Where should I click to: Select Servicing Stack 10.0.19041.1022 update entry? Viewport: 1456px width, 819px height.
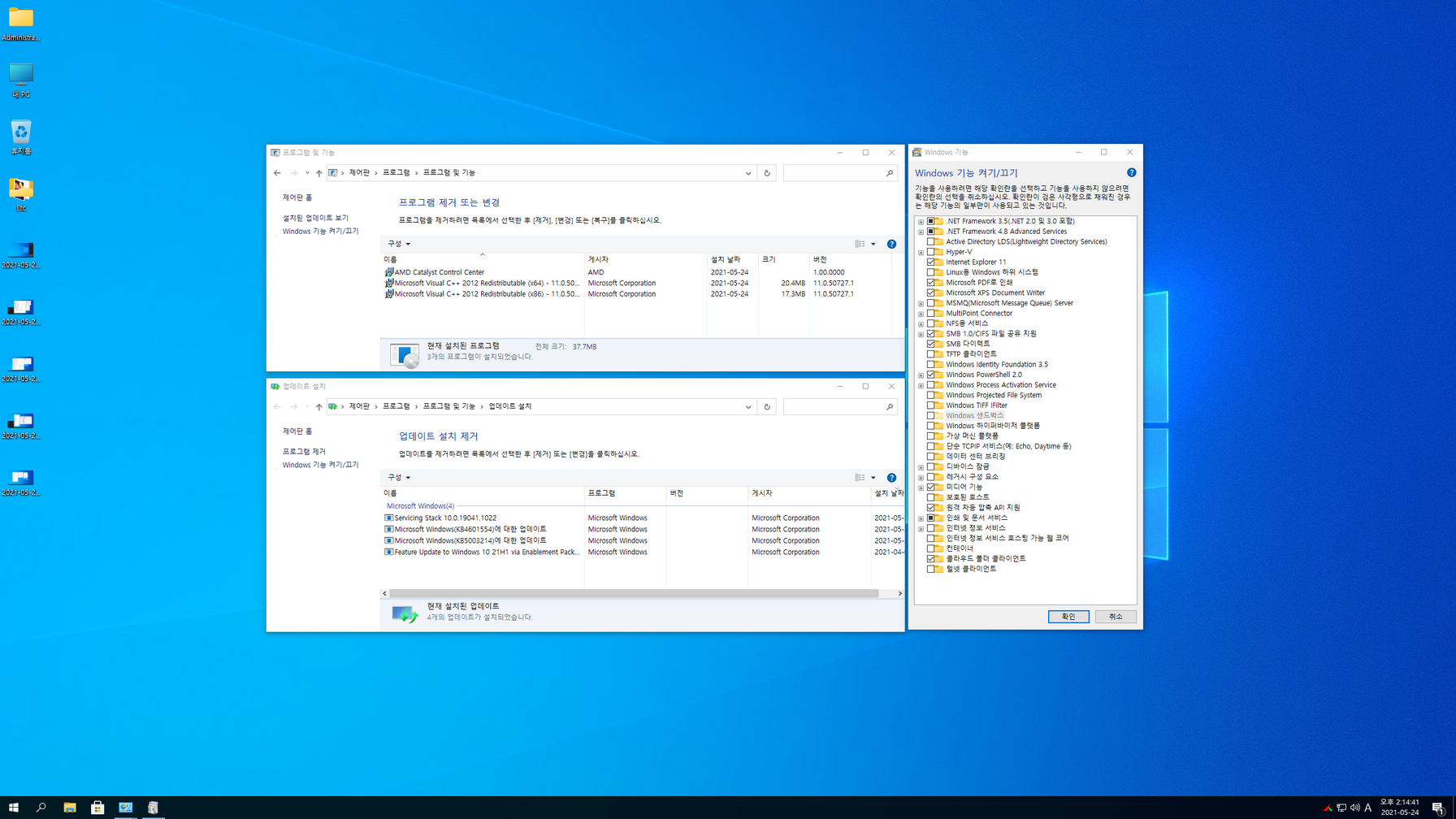tap(445, 518)
